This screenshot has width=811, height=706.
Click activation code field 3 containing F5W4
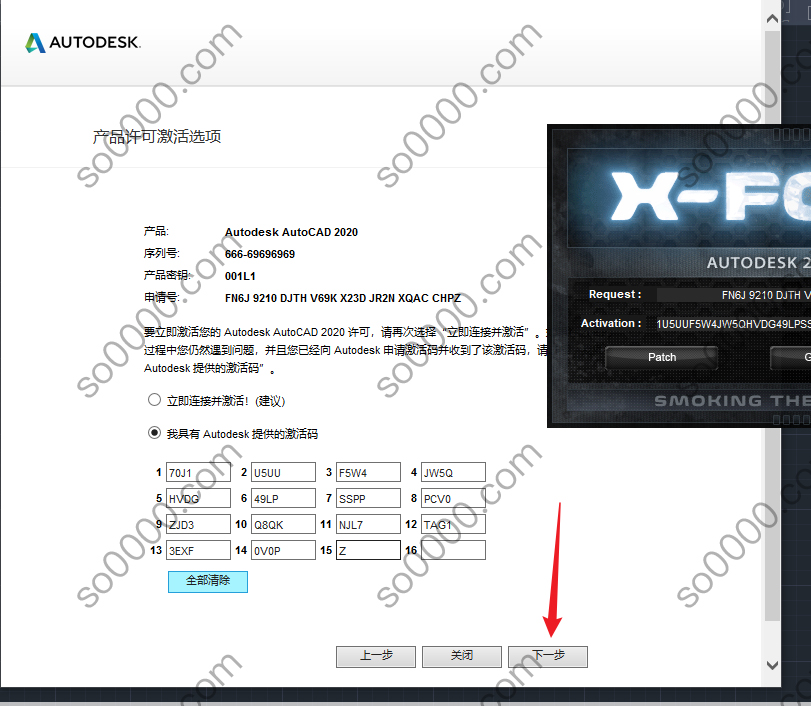[x=368, y=472]
